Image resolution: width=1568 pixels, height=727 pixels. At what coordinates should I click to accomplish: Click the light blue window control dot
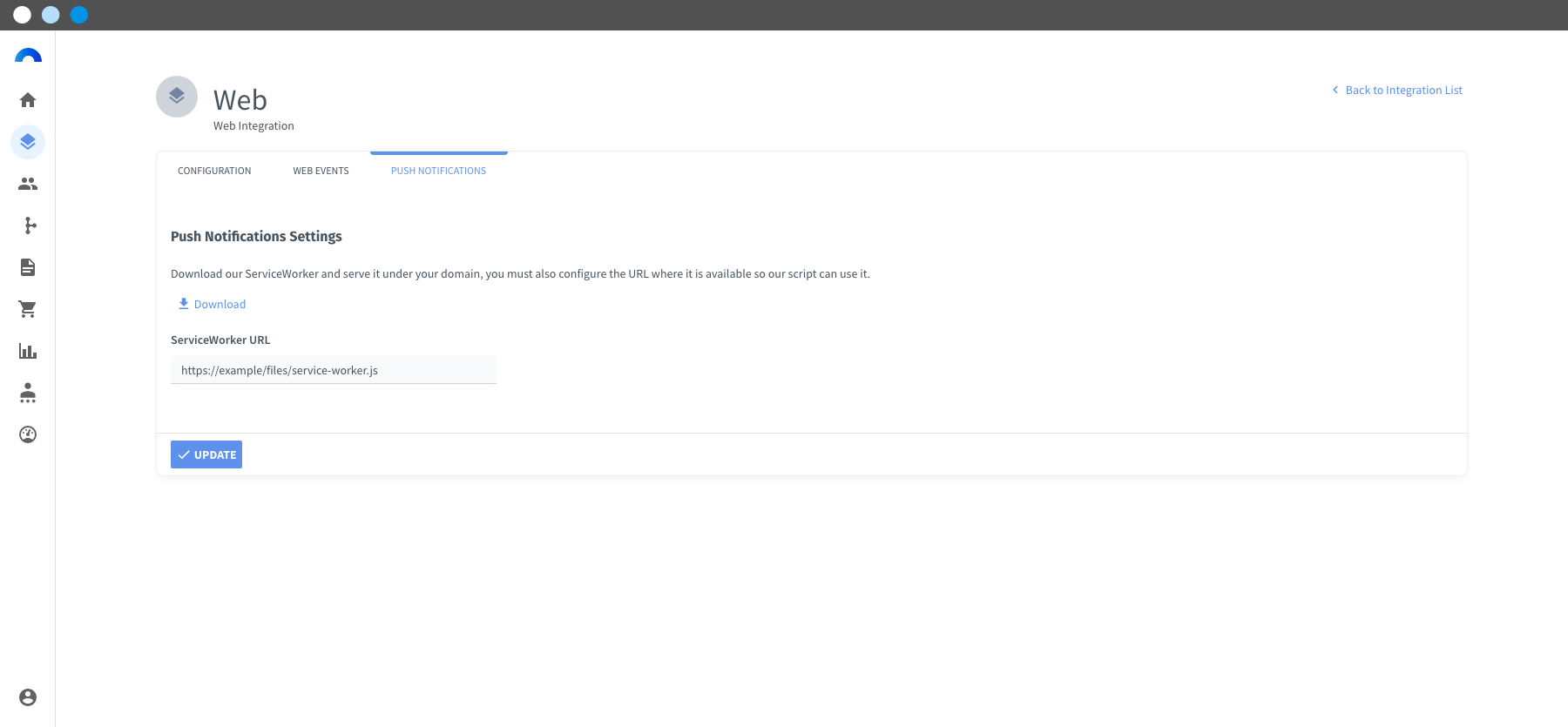click(51, 15)
